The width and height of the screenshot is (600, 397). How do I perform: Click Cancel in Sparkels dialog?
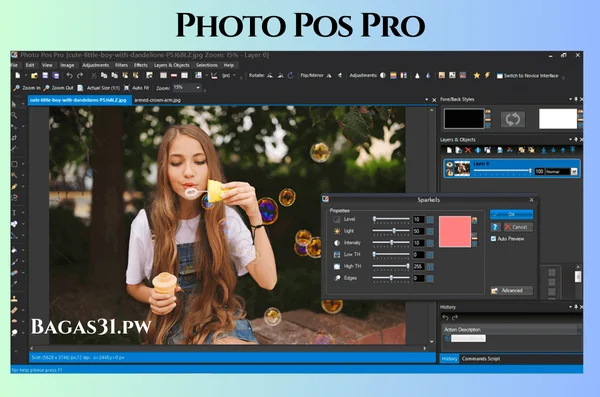tap(518, 227)
